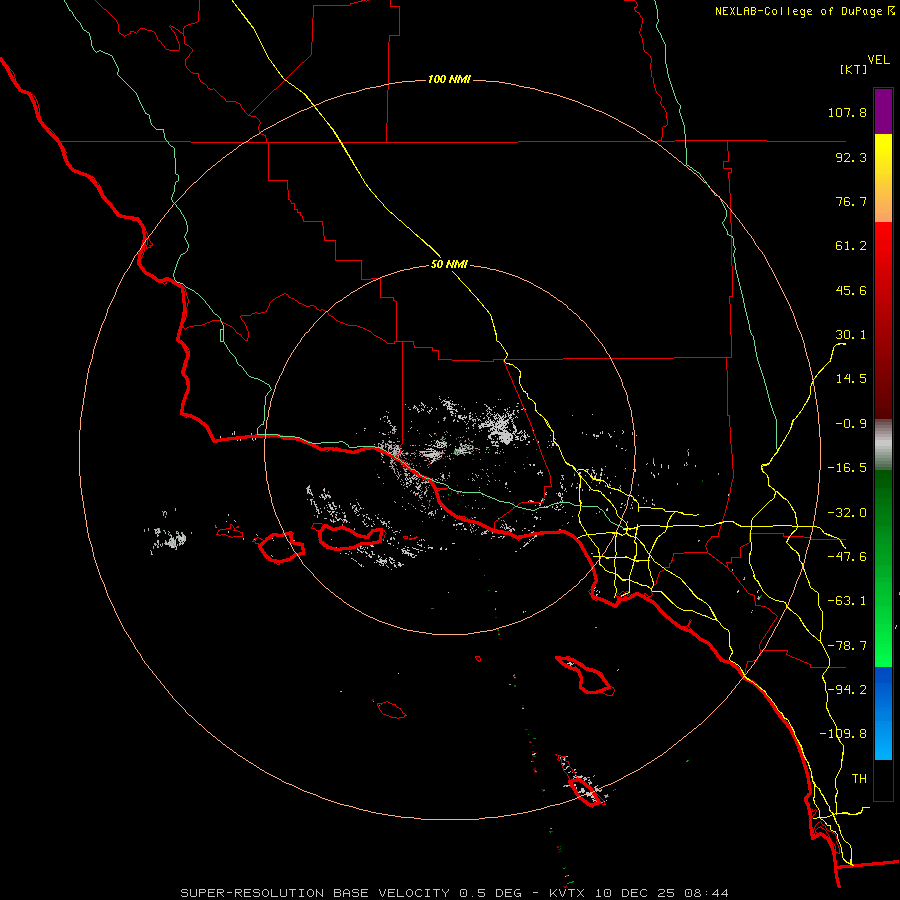The width and height of the screenshot is (900, 900).
Task: Click the 76.7 velocity scale value
Action: tap(851, 201)
